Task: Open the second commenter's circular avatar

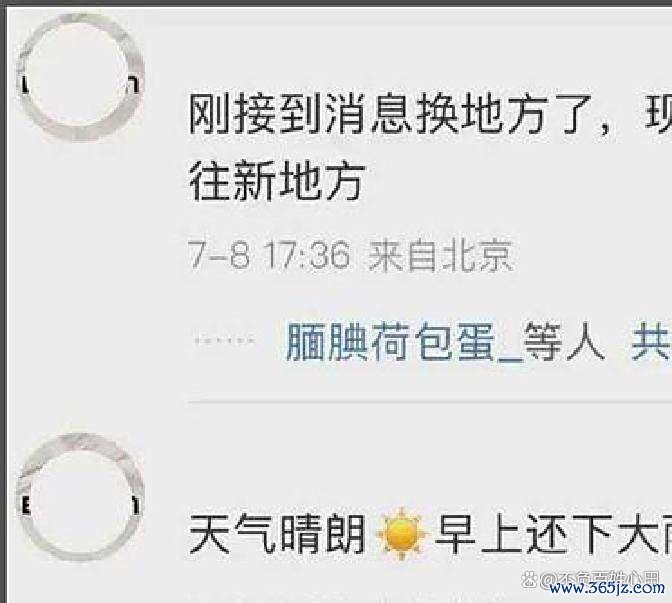Action: [80, 498]
